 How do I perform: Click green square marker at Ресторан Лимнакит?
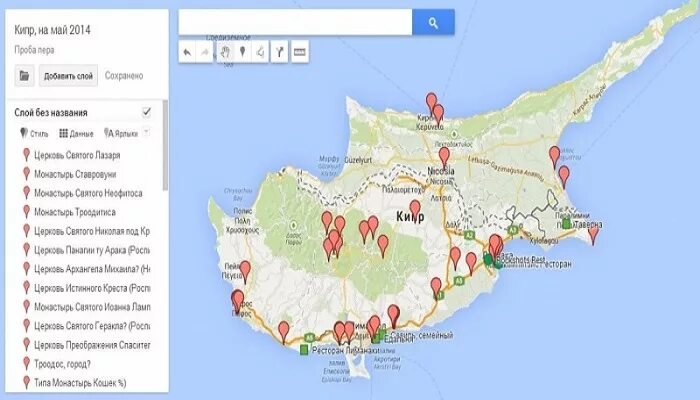[x=304, y=350]
